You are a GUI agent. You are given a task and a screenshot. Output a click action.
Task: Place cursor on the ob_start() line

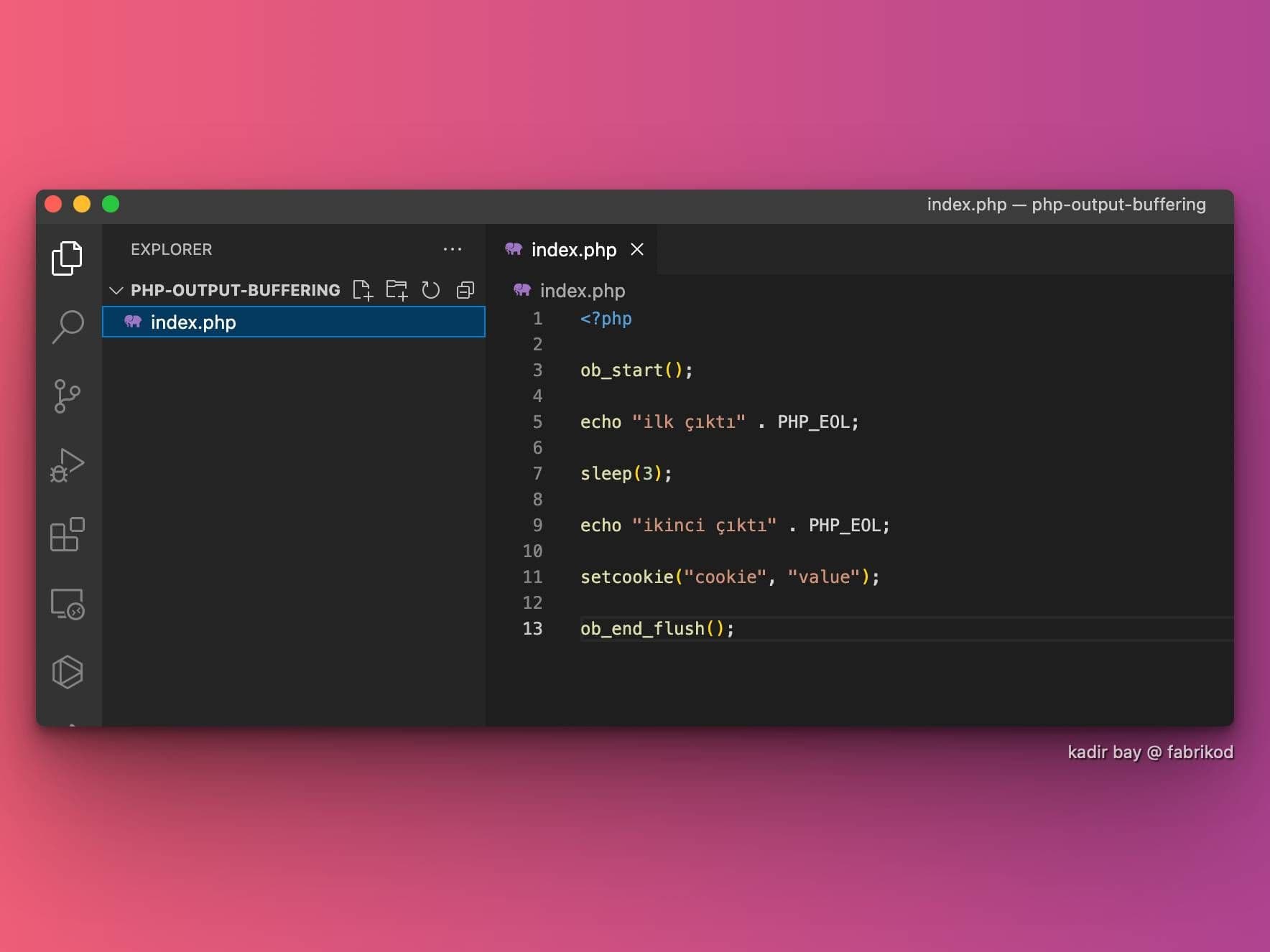[x=636, y=370]
